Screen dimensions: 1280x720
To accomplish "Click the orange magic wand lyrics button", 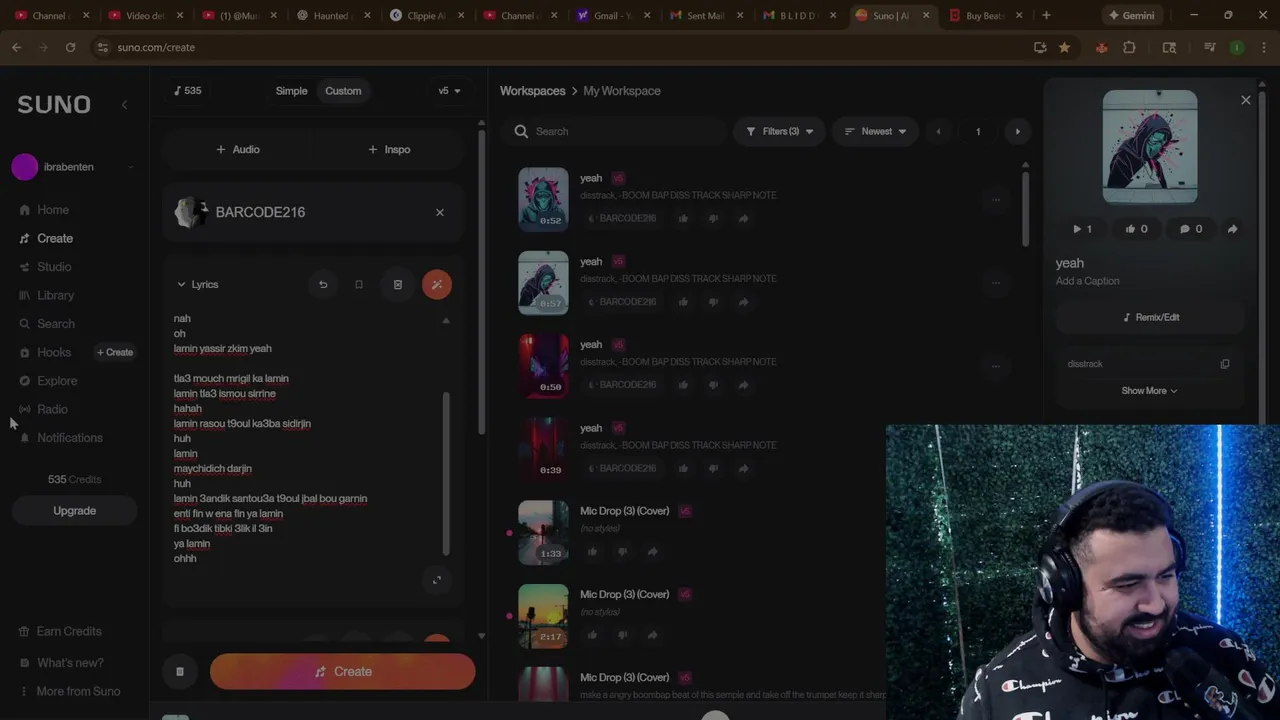I will coord(437,285).
